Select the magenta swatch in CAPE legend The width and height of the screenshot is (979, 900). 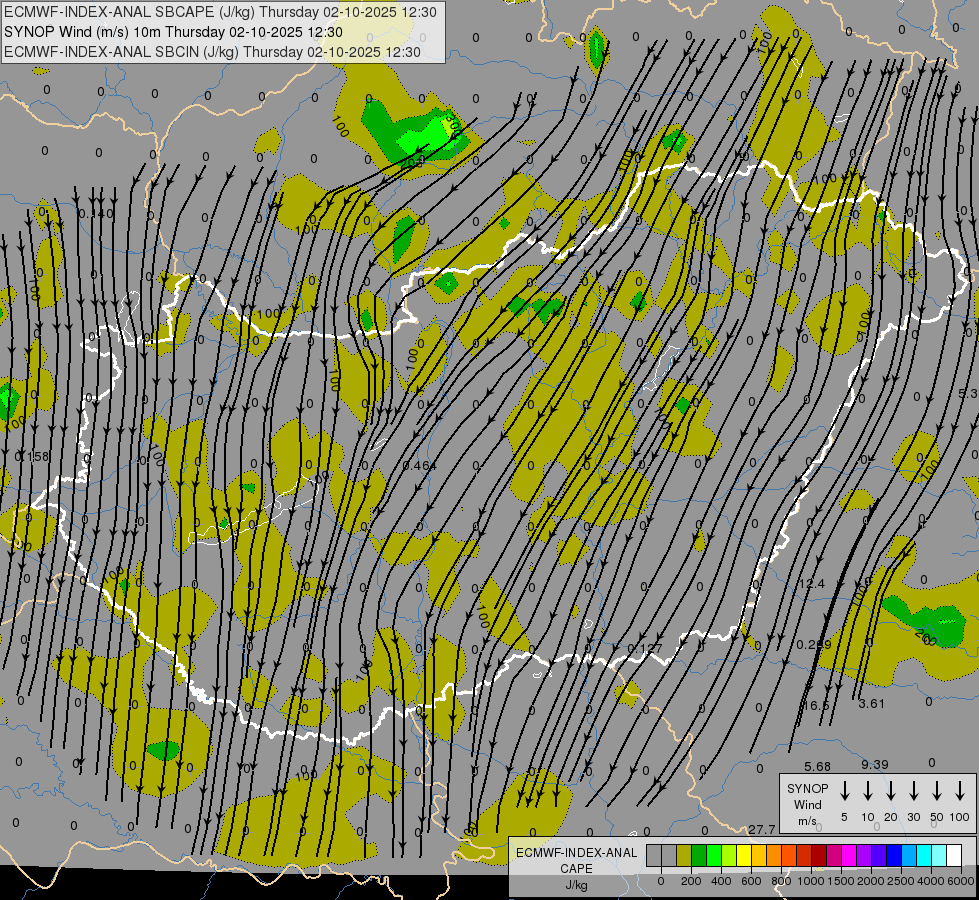(x=849, y=856)
